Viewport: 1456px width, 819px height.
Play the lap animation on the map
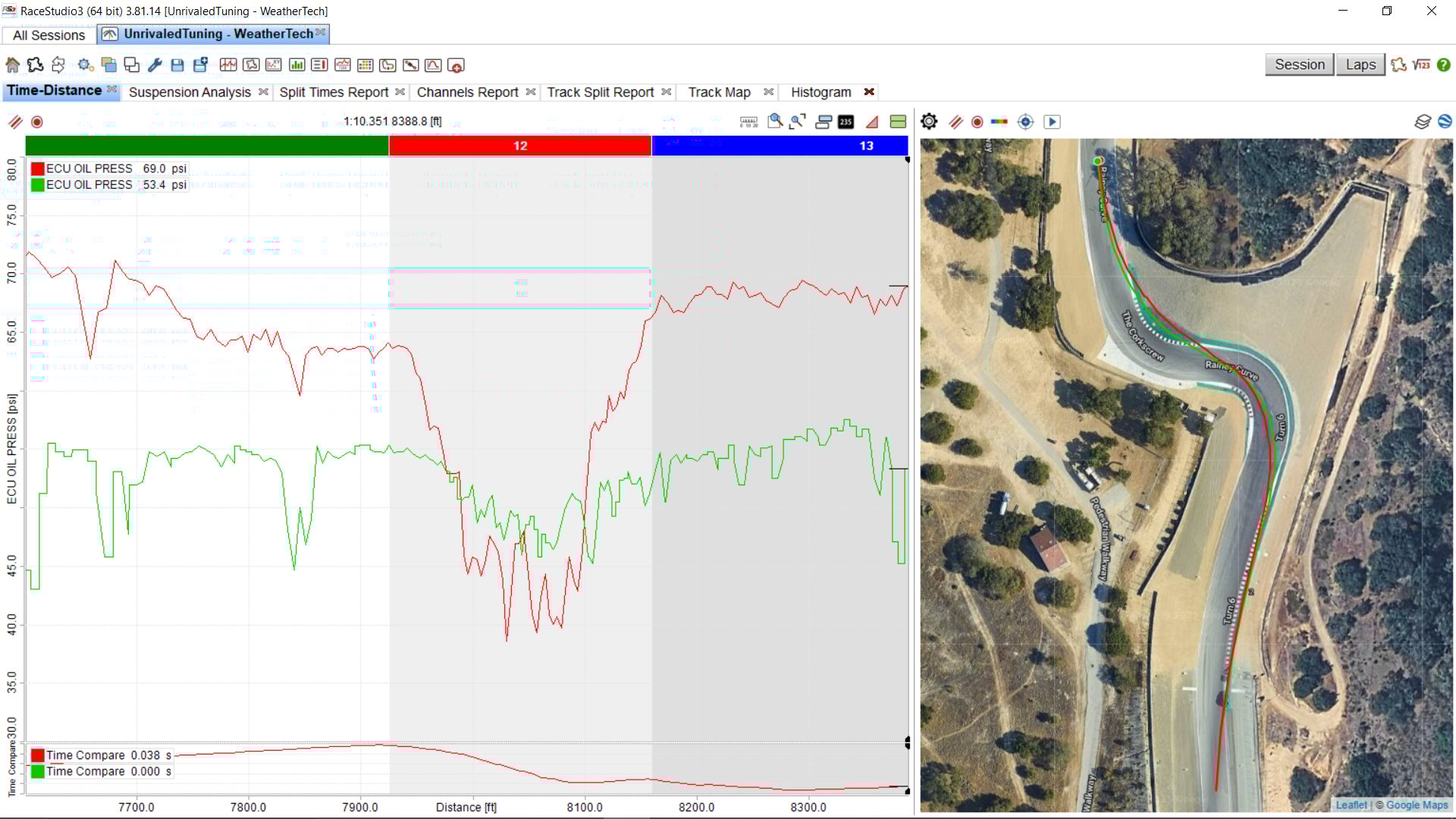(x=1052, y=121)
